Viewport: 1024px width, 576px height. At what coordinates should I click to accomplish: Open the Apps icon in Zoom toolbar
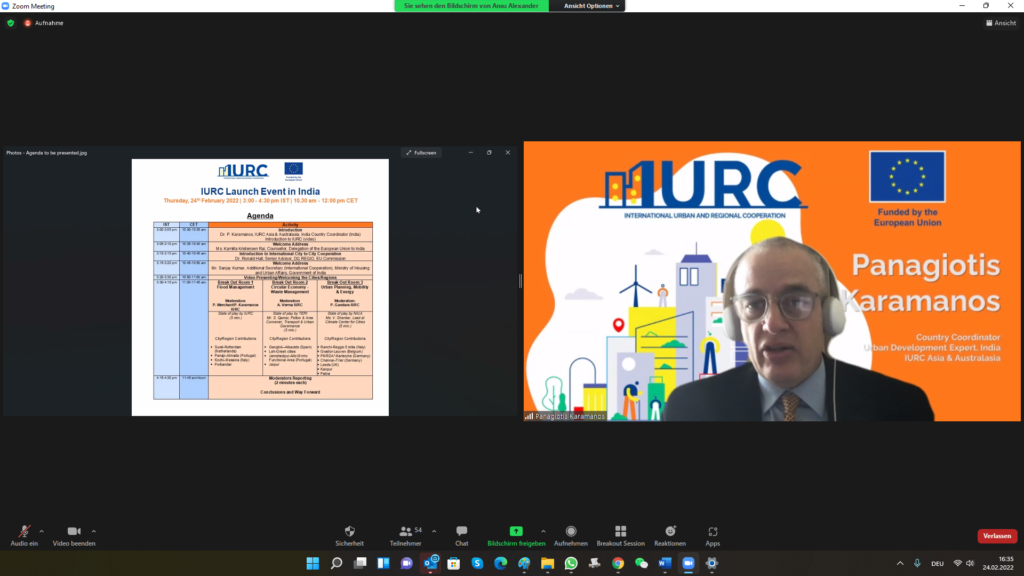click(712, 532)
